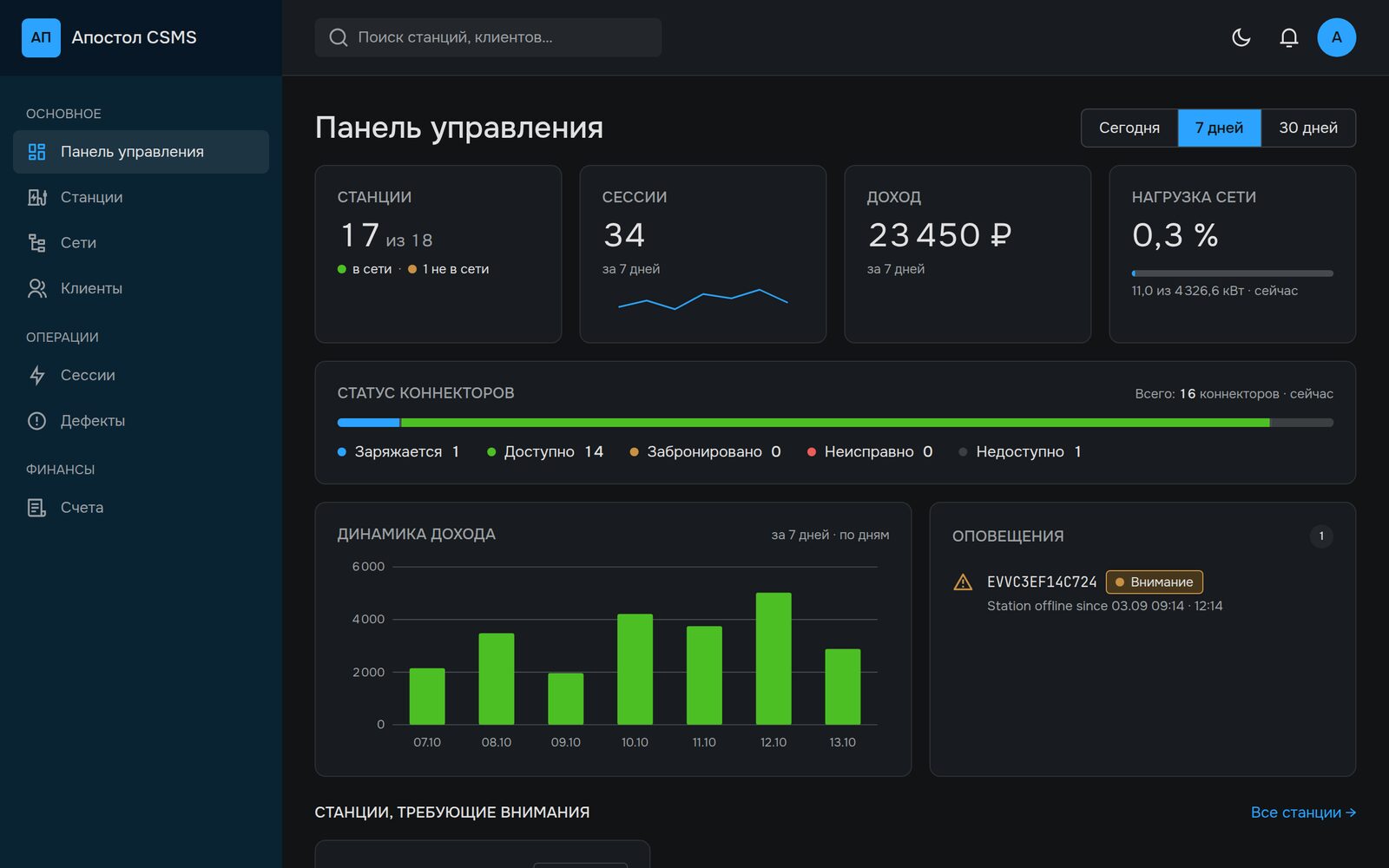Click the Сессии lightning bolt icon
1389x868 pixels.
[x=36, y=375]
